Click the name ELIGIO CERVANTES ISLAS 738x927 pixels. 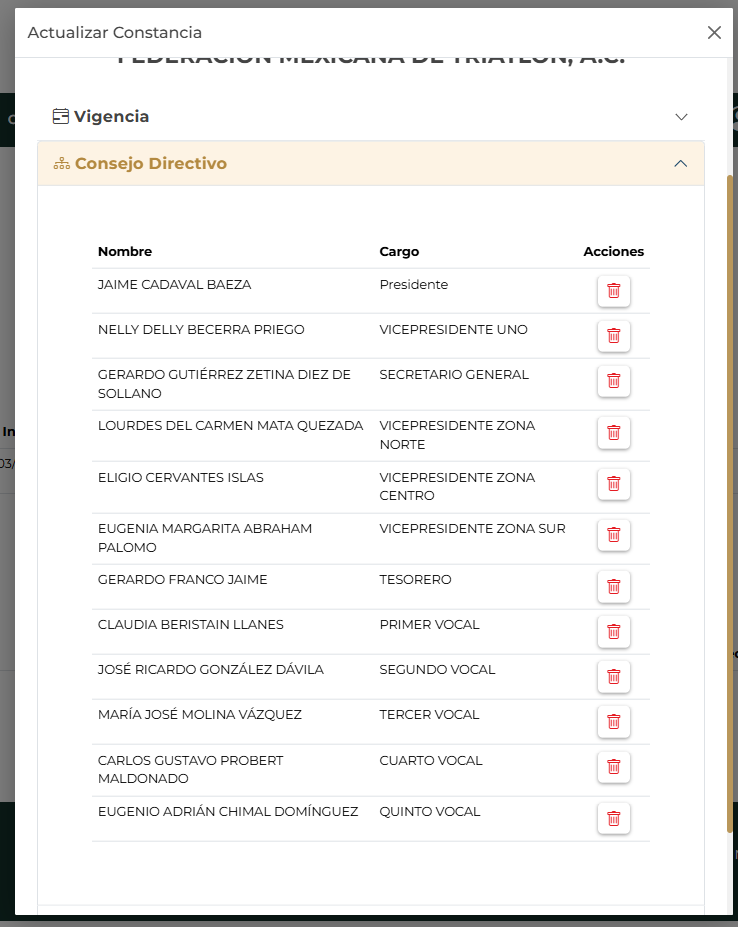tap(181, 477)
